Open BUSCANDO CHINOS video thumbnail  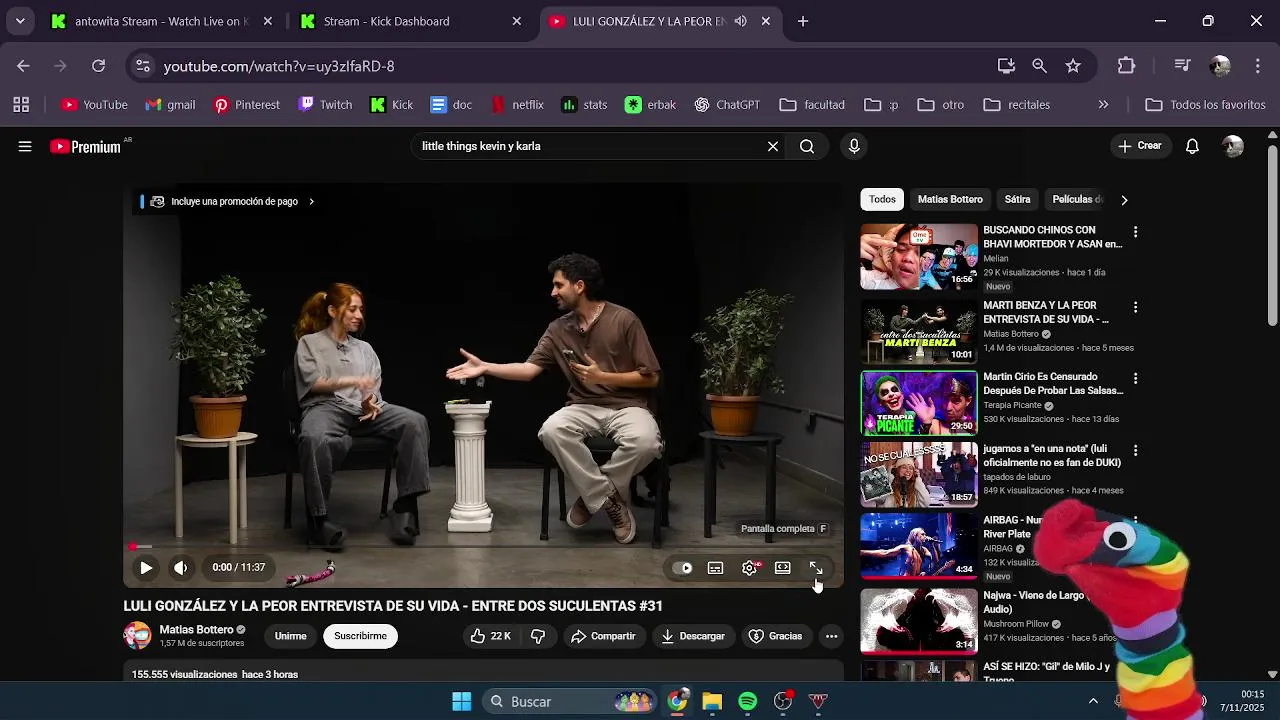click(919, 257)
